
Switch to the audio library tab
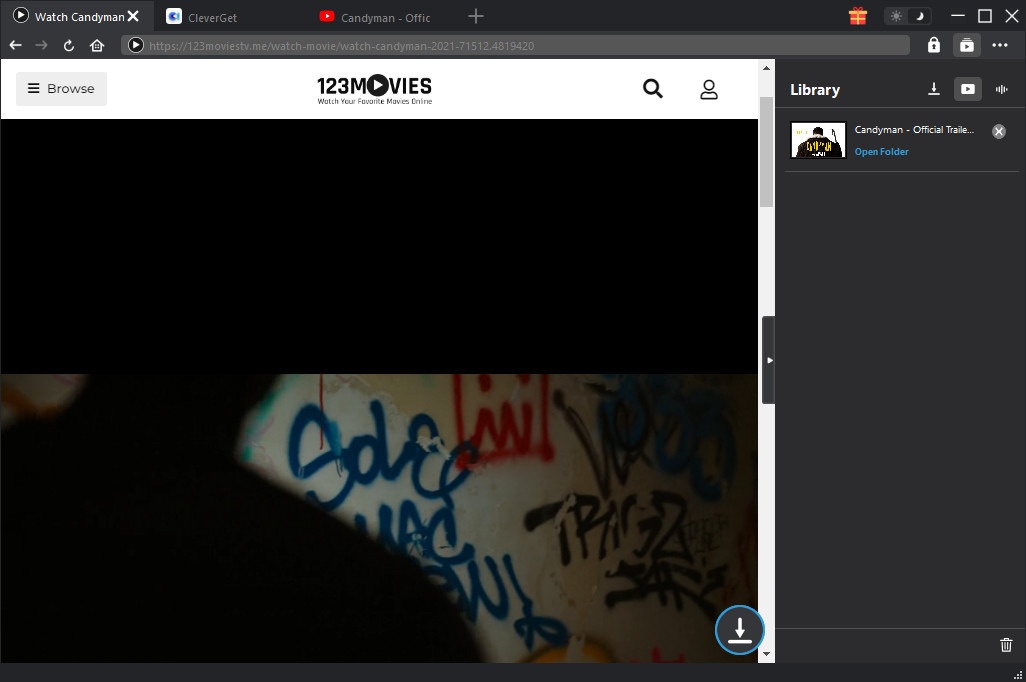coord(1001,89)
